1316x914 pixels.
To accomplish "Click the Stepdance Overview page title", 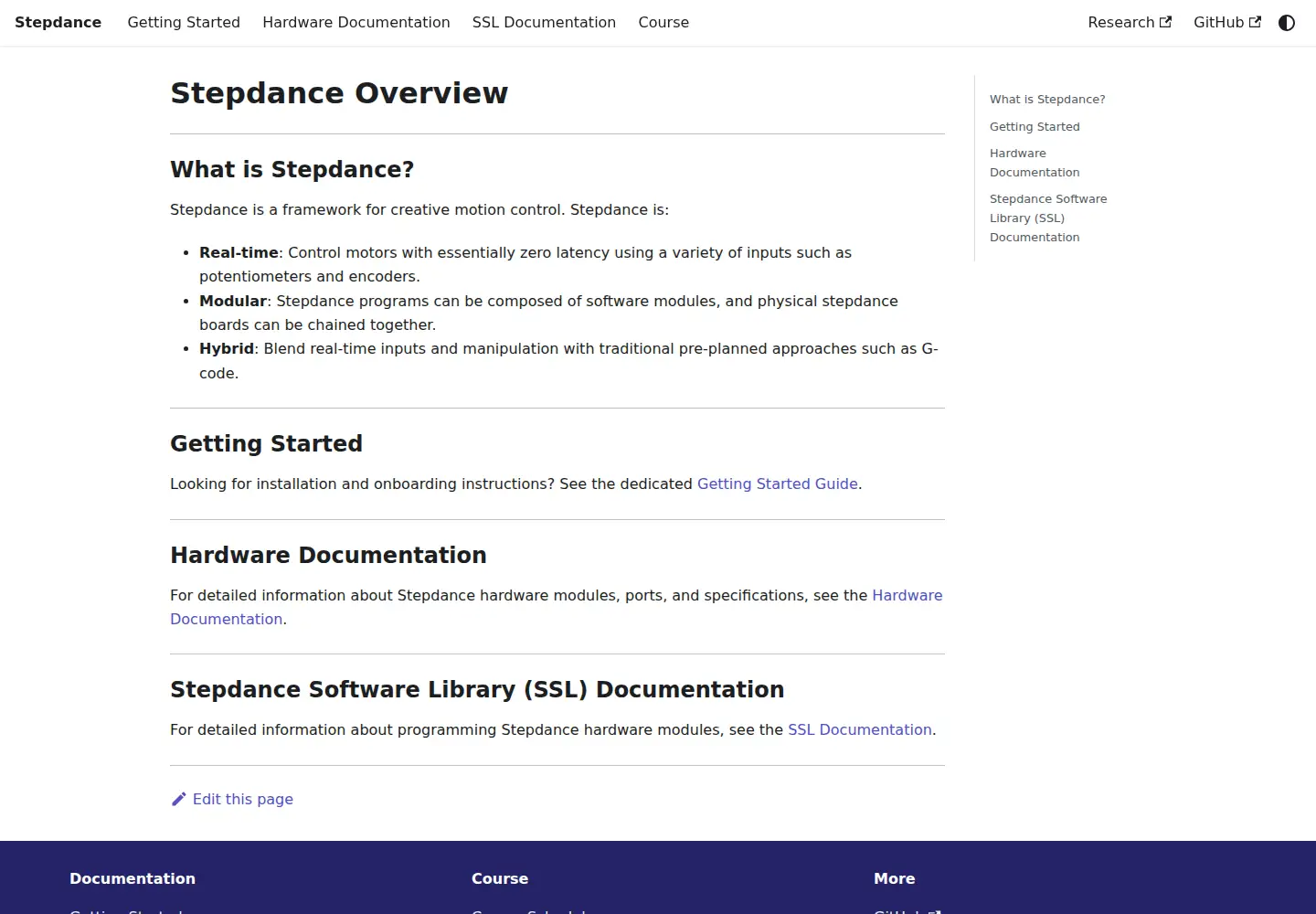I will 339,93.
